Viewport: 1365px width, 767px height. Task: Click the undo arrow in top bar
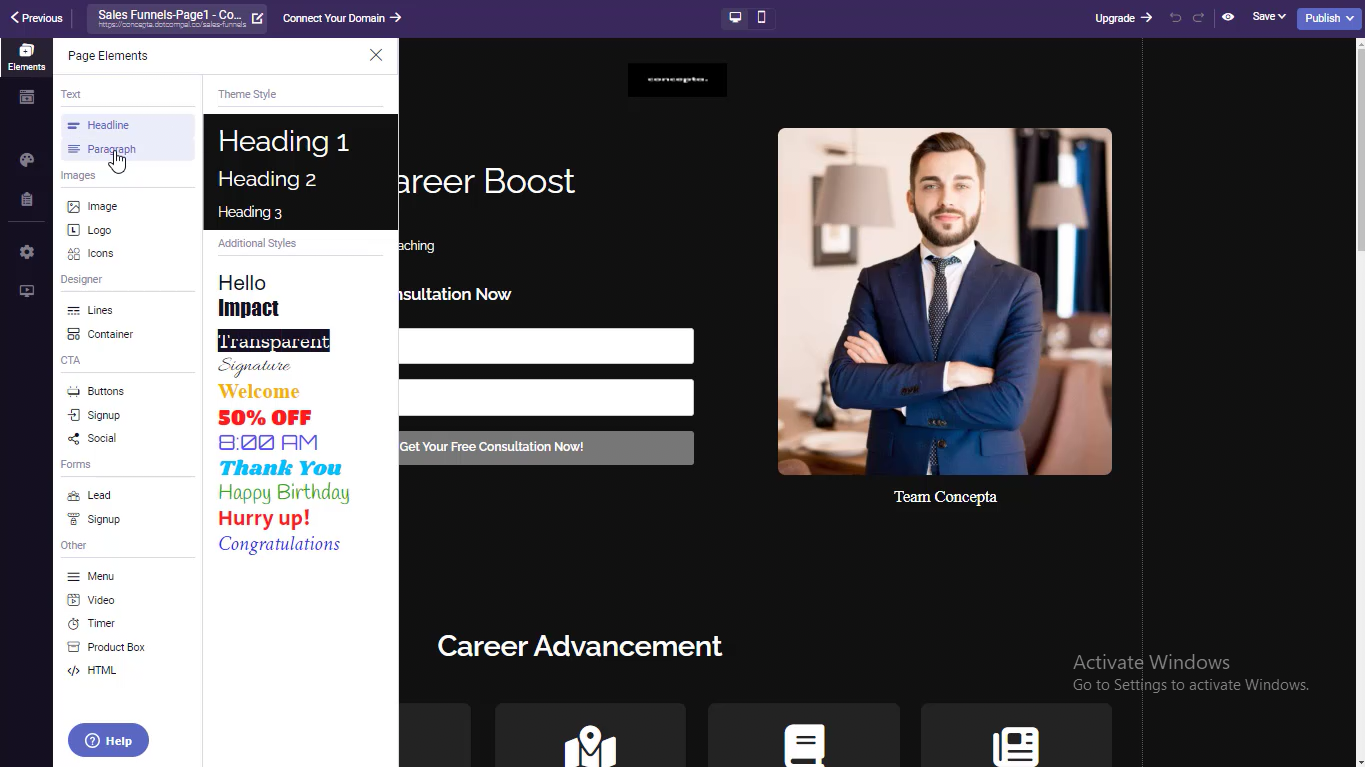[1175, 17]
